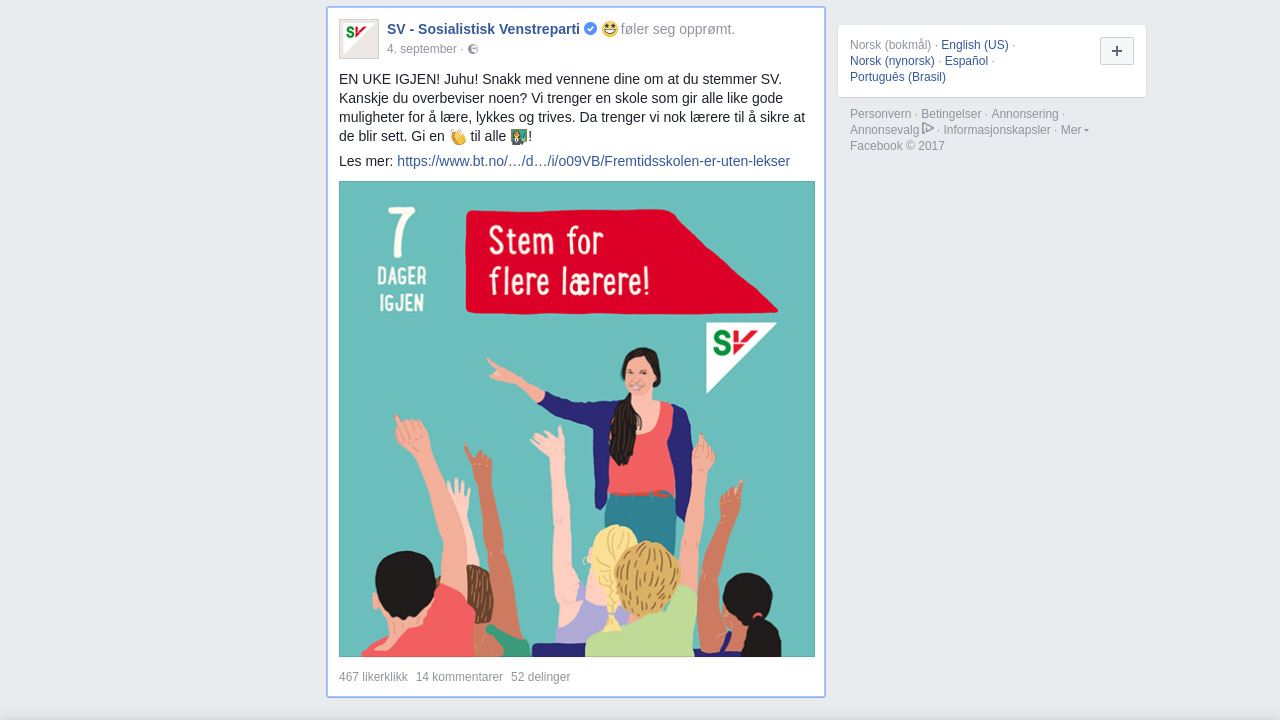This screenshot has height=720, width=1280.
Task: Click the clapping hands emoji in post
Action: tap(458, 136)
